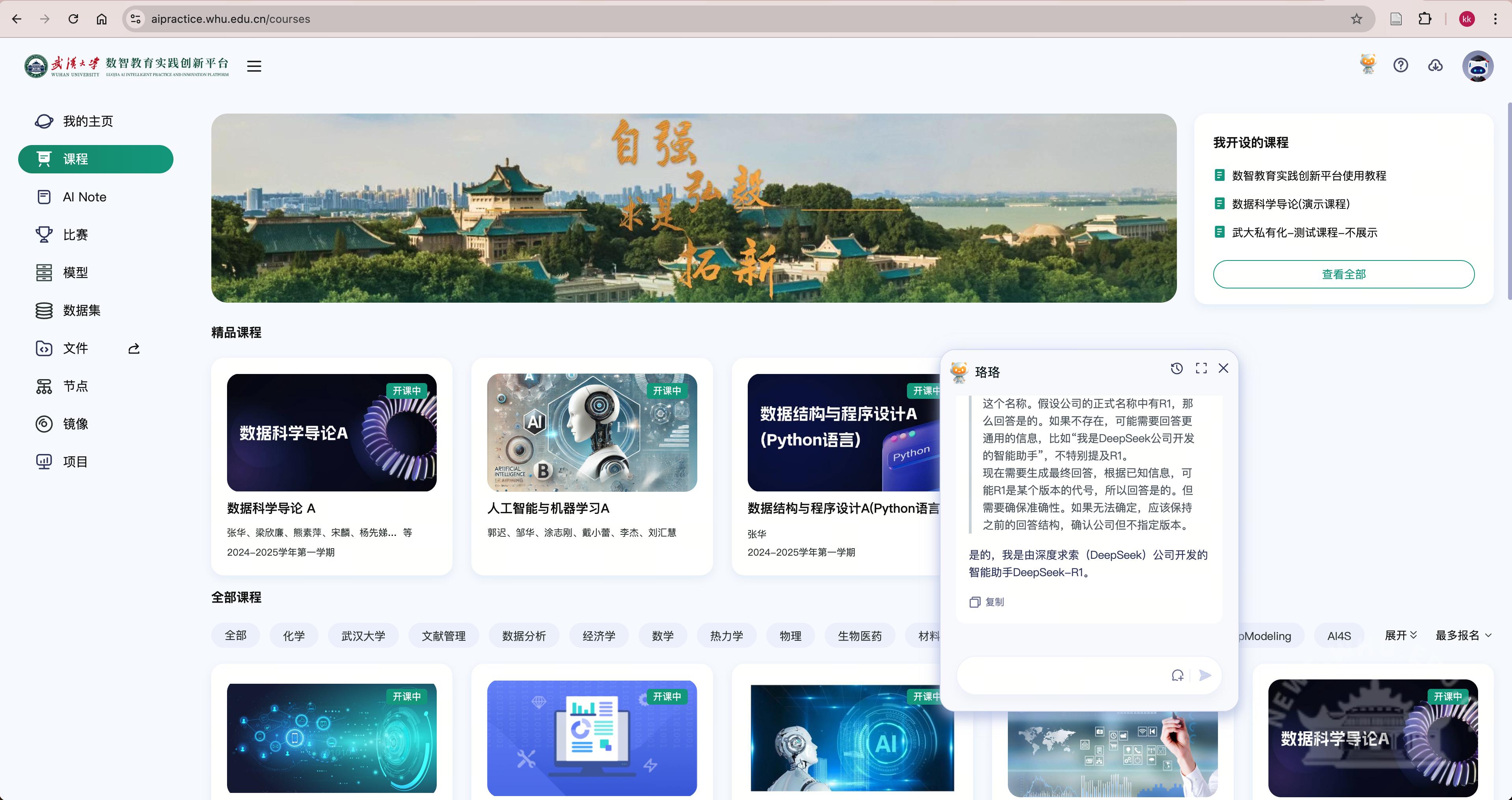Filter courses by 数据分析 tag

(x=523, y=636)
